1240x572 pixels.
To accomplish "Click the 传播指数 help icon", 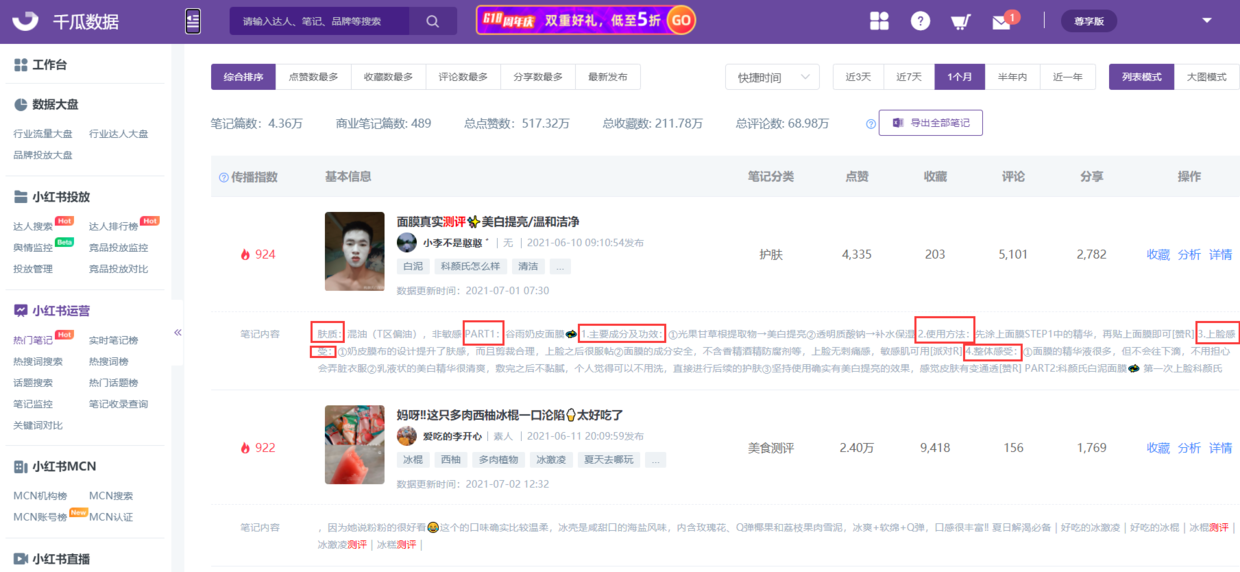I will click(x=223, y=177).
